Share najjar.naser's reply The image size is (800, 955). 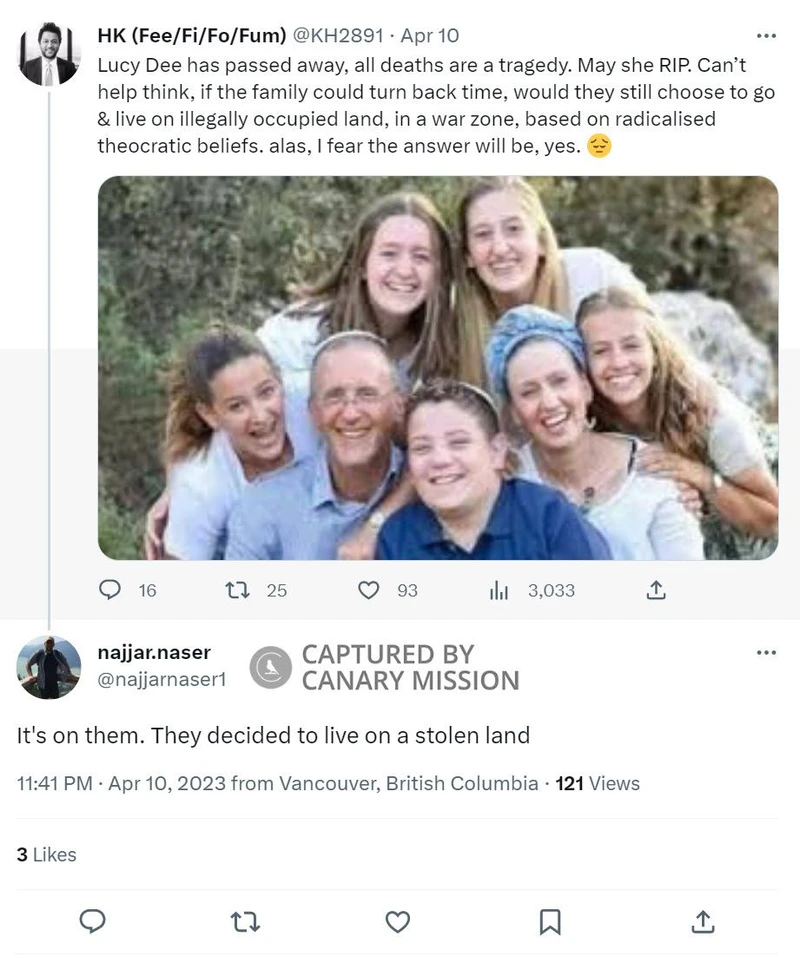(x=703, y=921)
